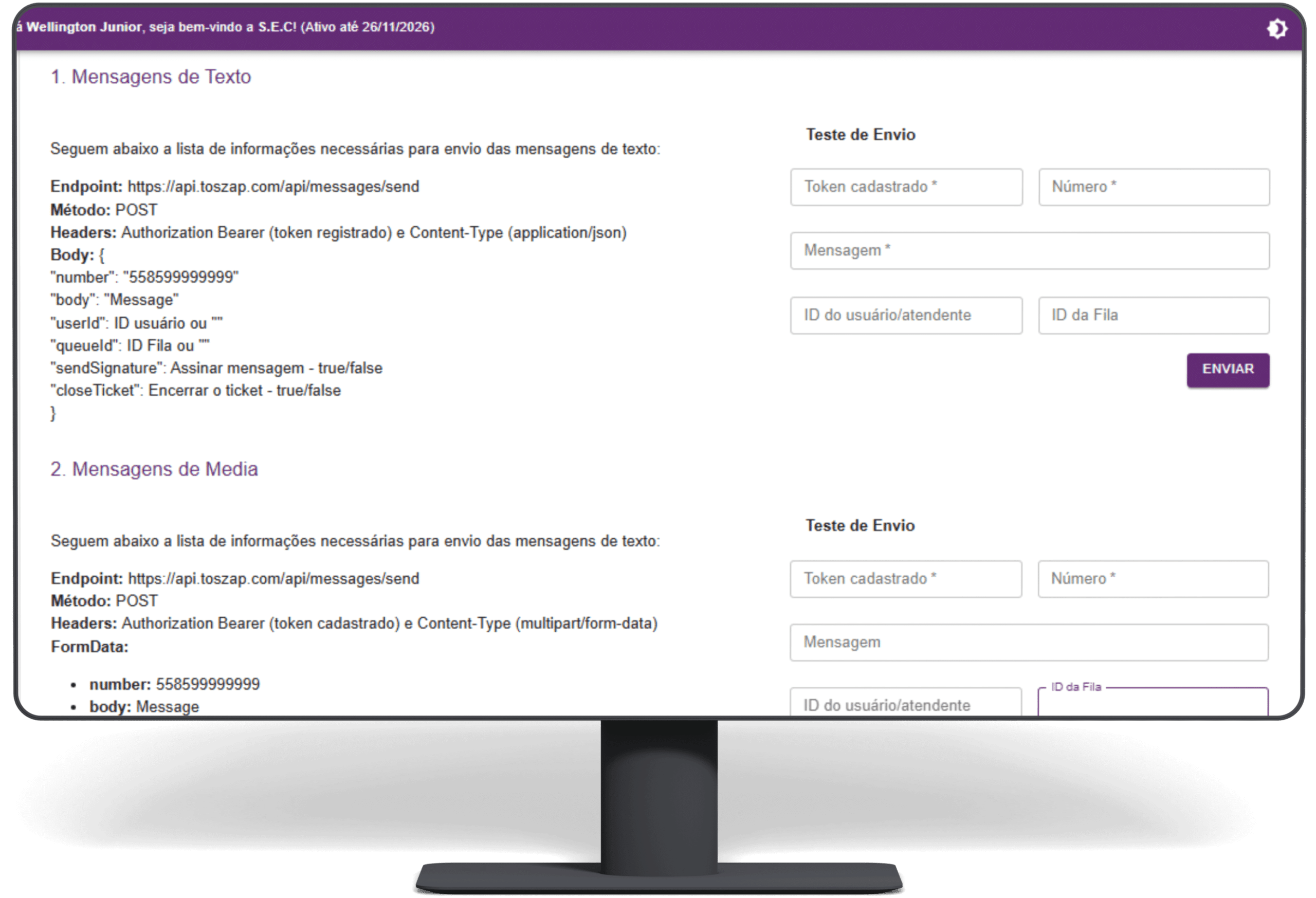The image size is (1316, 898).
Task: Select ID do usuário/atendente field in first form
Action: point(906,315)
